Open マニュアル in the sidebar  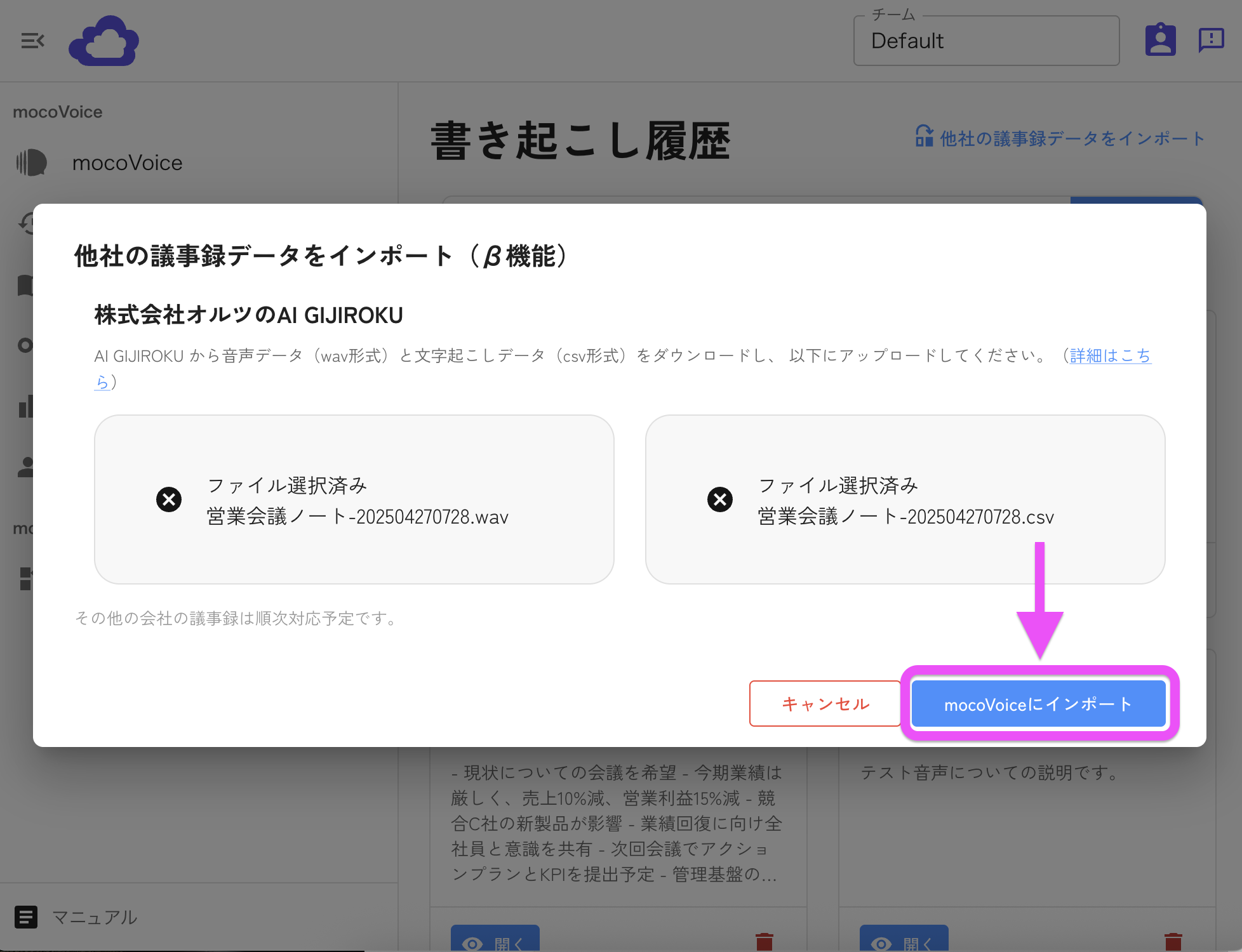[94, 917]
